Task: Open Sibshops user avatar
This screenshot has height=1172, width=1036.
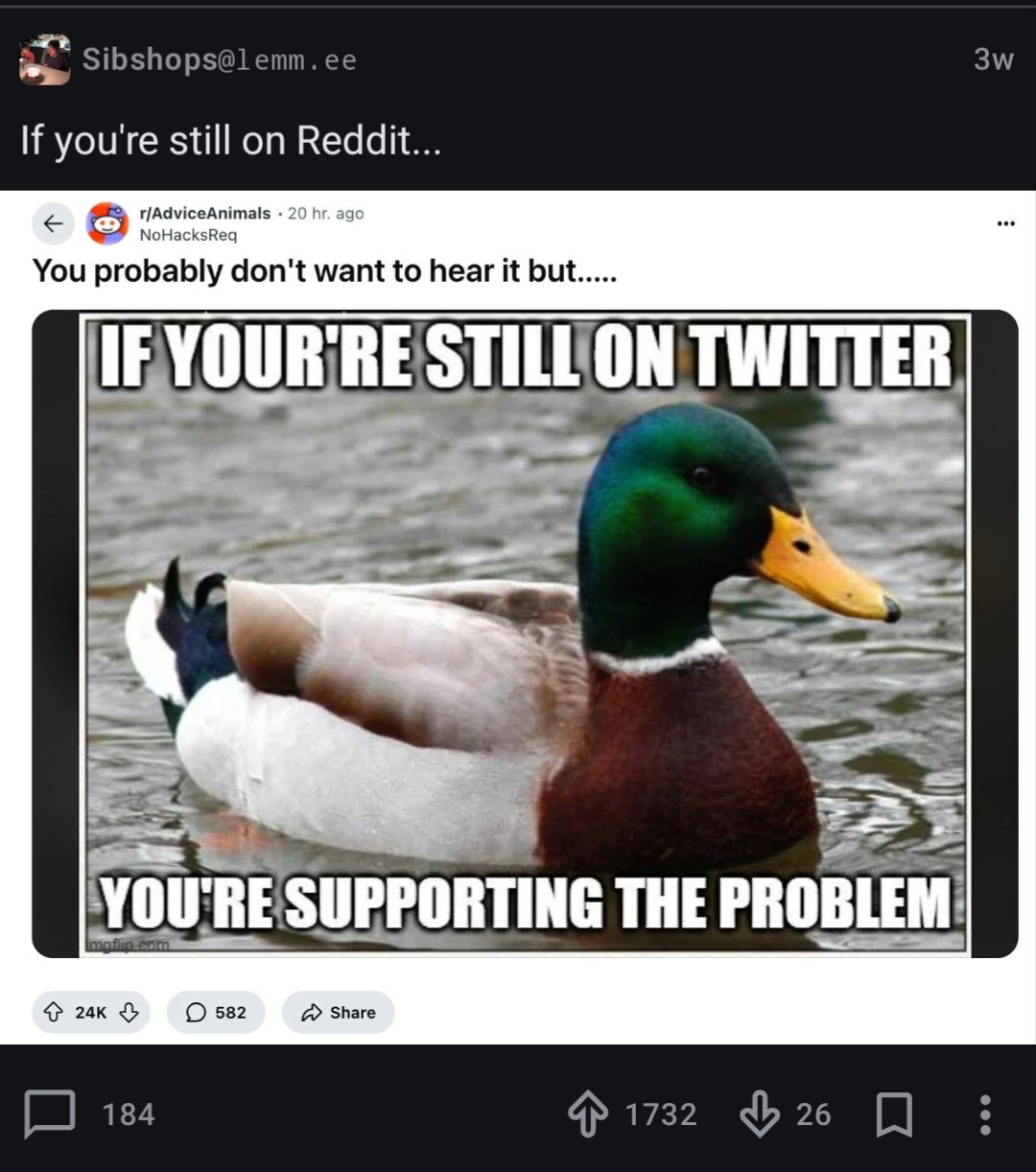Action: tap(45, 59)
